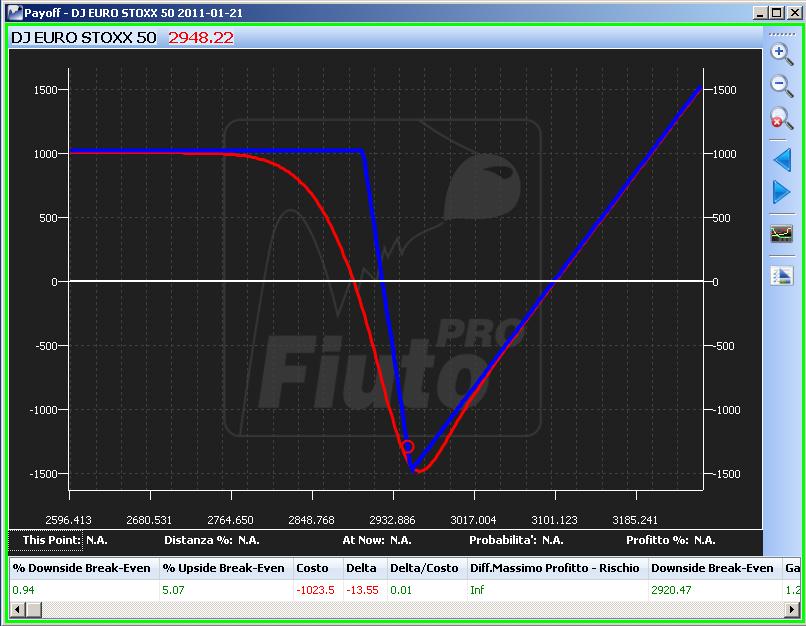Reset zoom with the red-cross magnifier icon

click(781, 118)
